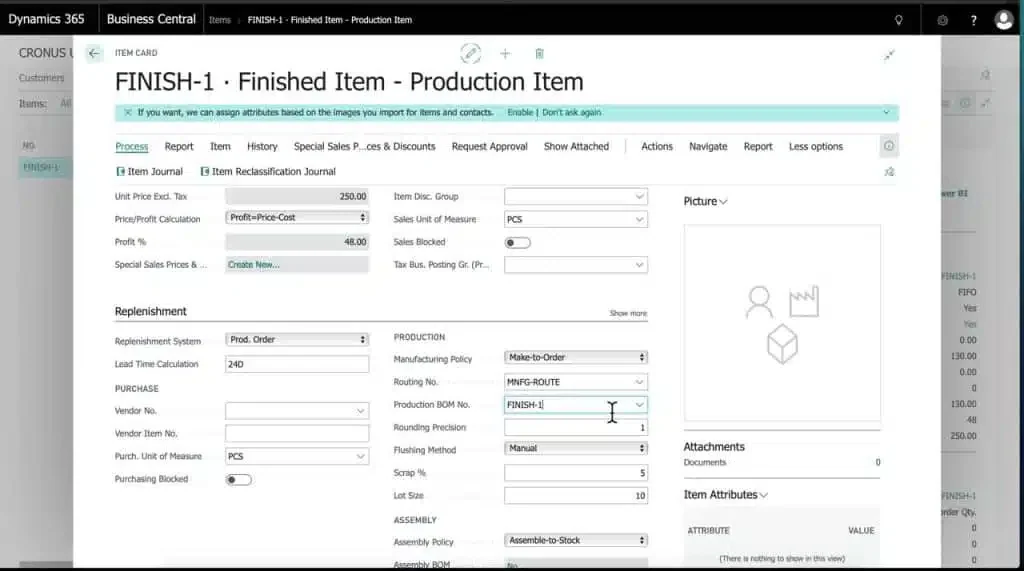The height and width of the screenshot is (571, 1024).
Task: Open Item Journal action
Action: pyautogui.click(x=150, y=171)
